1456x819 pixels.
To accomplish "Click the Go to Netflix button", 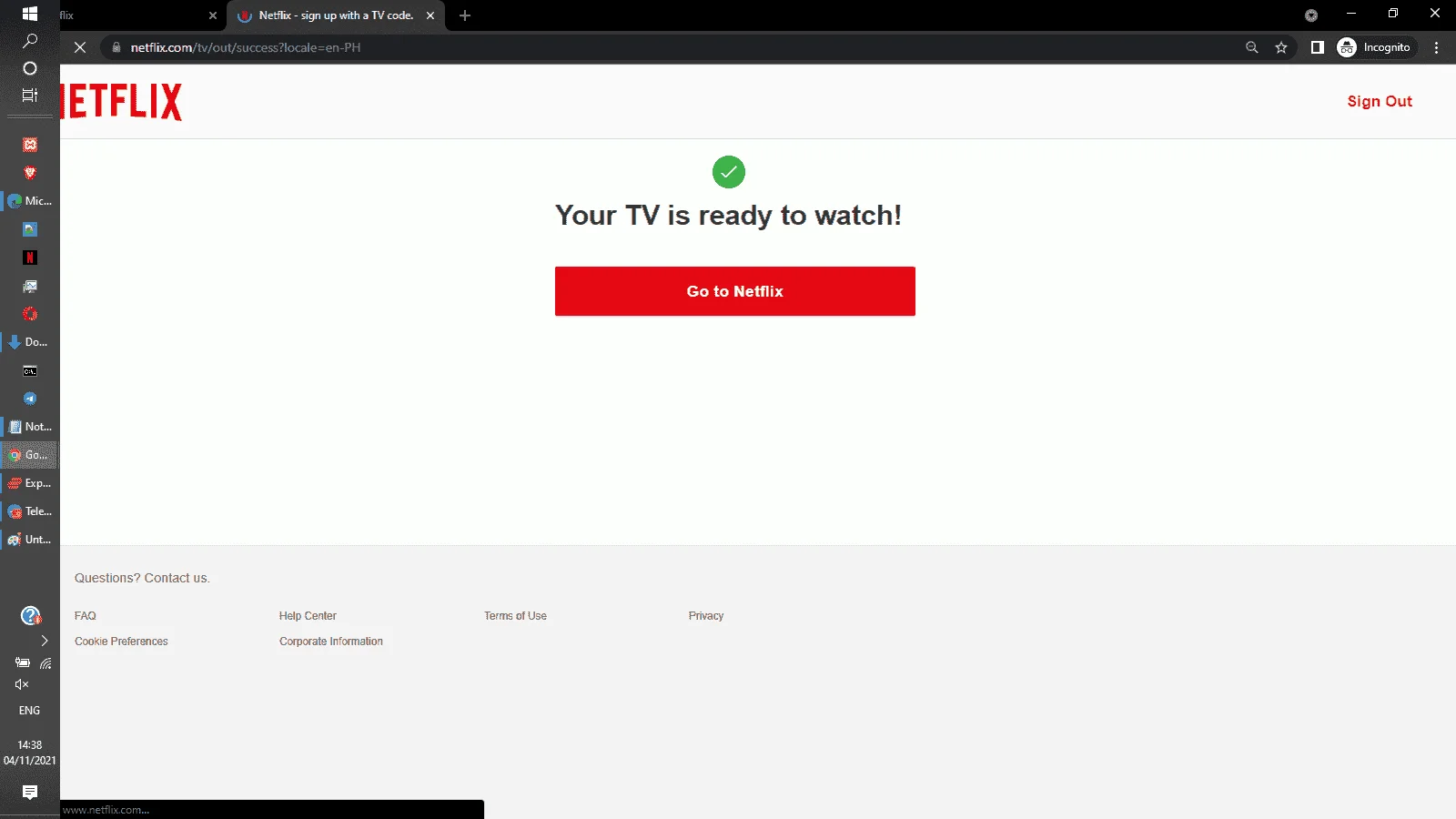I will click(734, 291).
